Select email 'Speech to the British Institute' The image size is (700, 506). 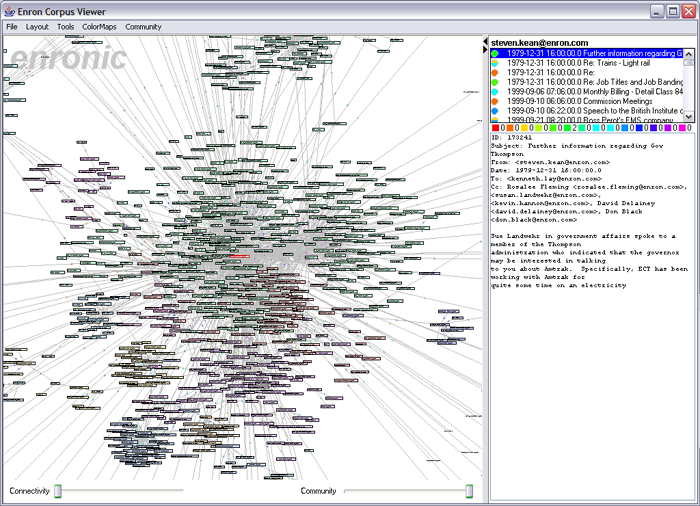587,111
